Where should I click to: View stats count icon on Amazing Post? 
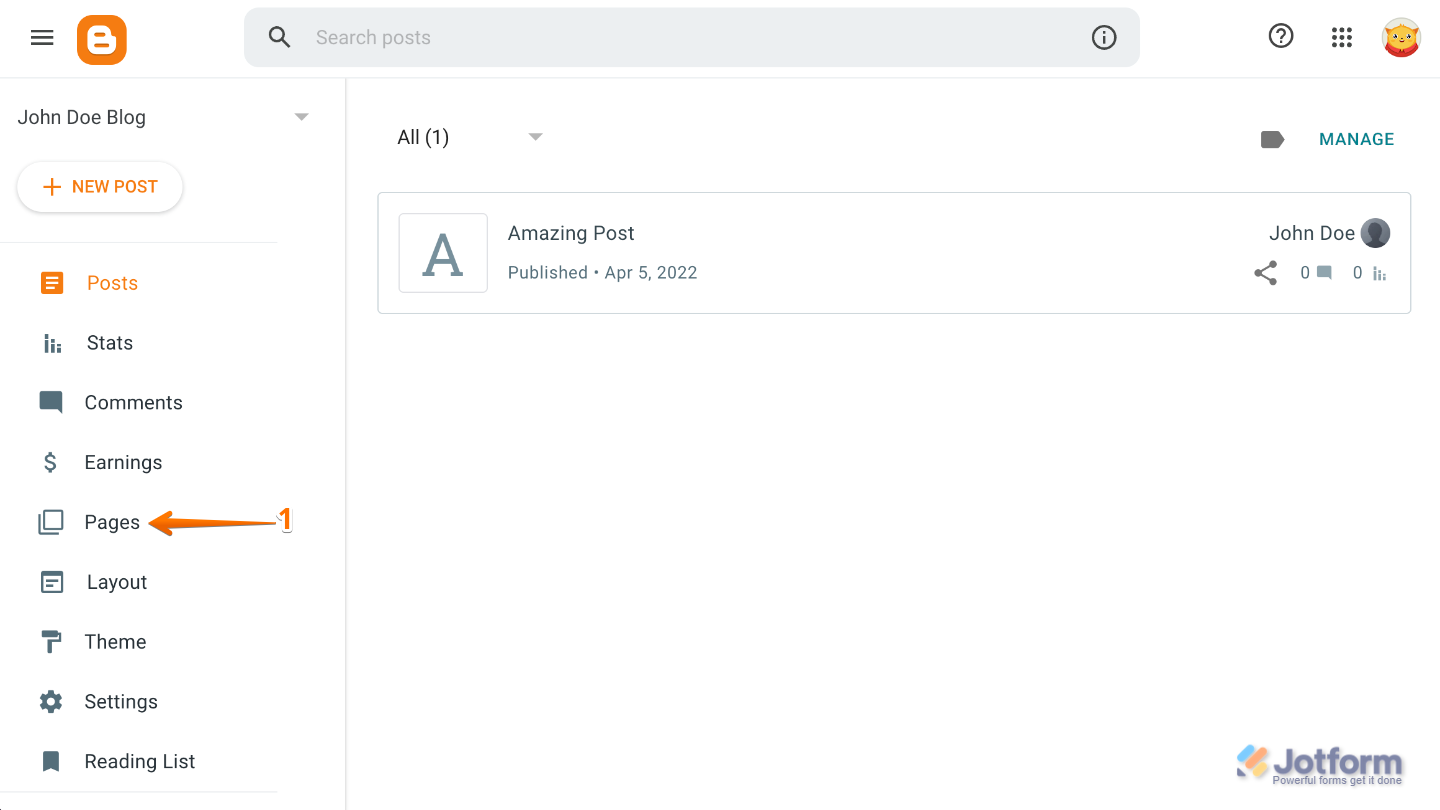pyautogui.click(x=1379, y=273)
